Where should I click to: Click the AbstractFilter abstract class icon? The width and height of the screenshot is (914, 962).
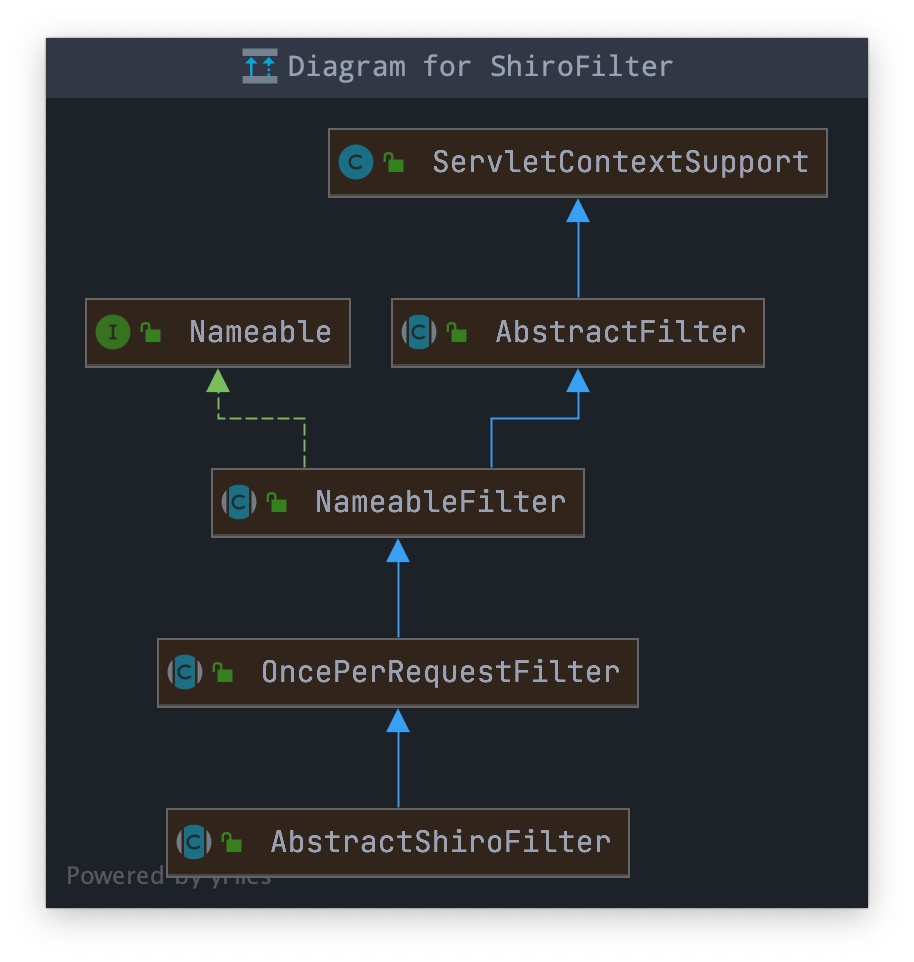point(419,332)
